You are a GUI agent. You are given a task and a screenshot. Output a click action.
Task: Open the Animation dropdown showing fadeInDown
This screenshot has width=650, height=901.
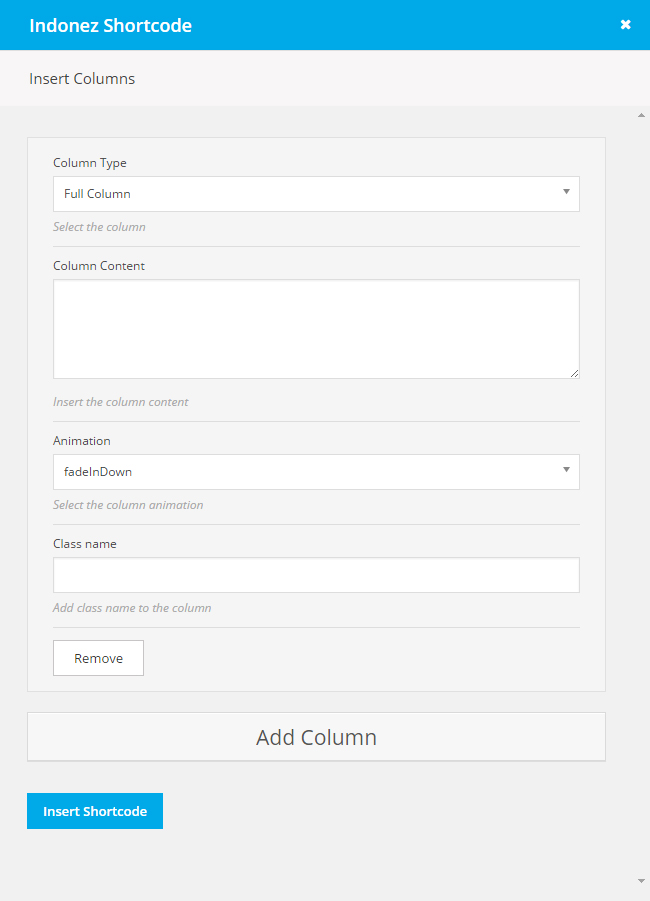[x=316, y=472]
